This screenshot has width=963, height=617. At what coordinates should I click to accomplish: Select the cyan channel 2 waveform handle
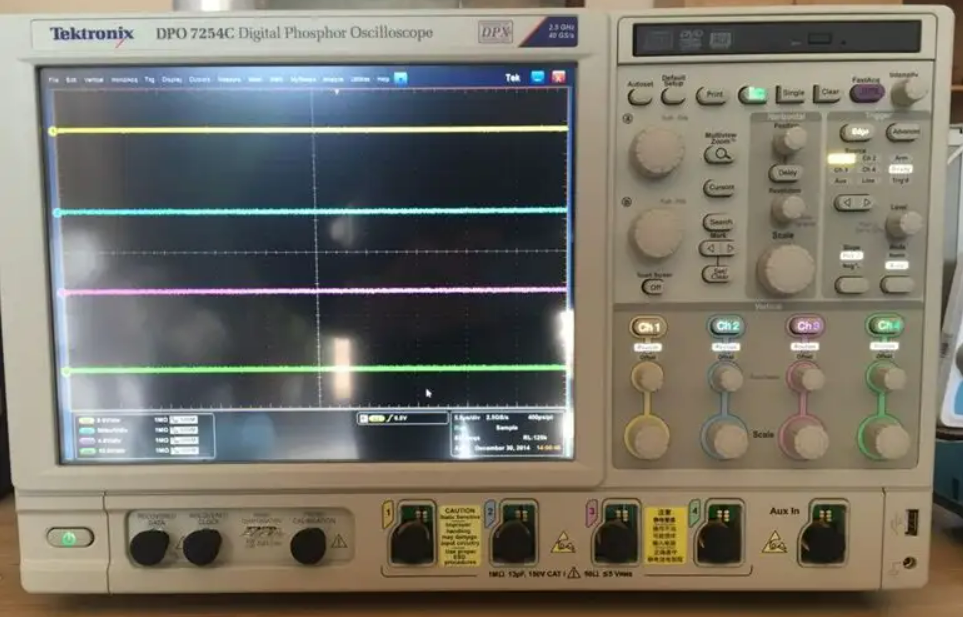point(57,213)
